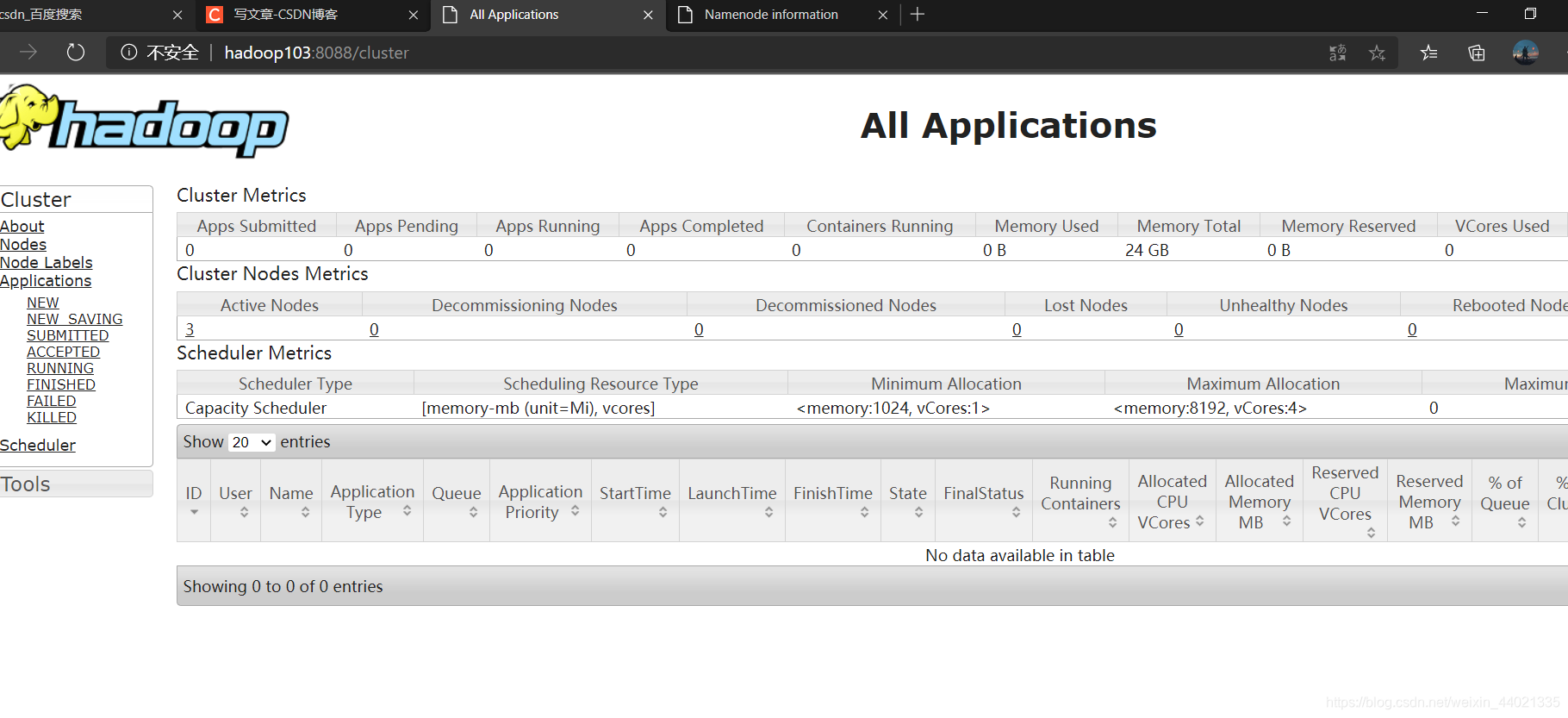
Task: Open the favorites list icon
Action: (x=1428, y=53)
